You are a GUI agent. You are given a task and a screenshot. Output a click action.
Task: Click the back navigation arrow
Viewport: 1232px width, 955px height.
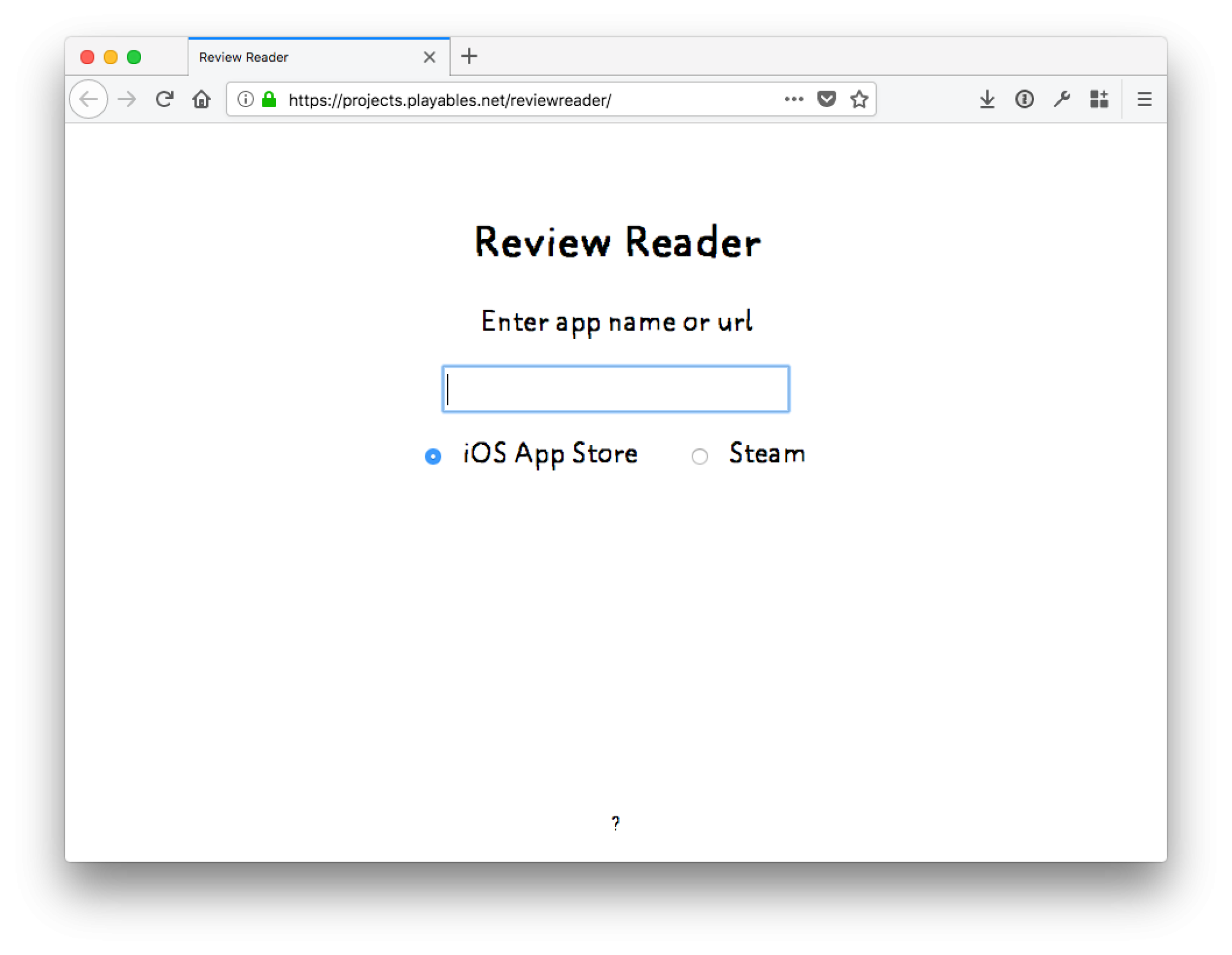click(x=88, y=100)
